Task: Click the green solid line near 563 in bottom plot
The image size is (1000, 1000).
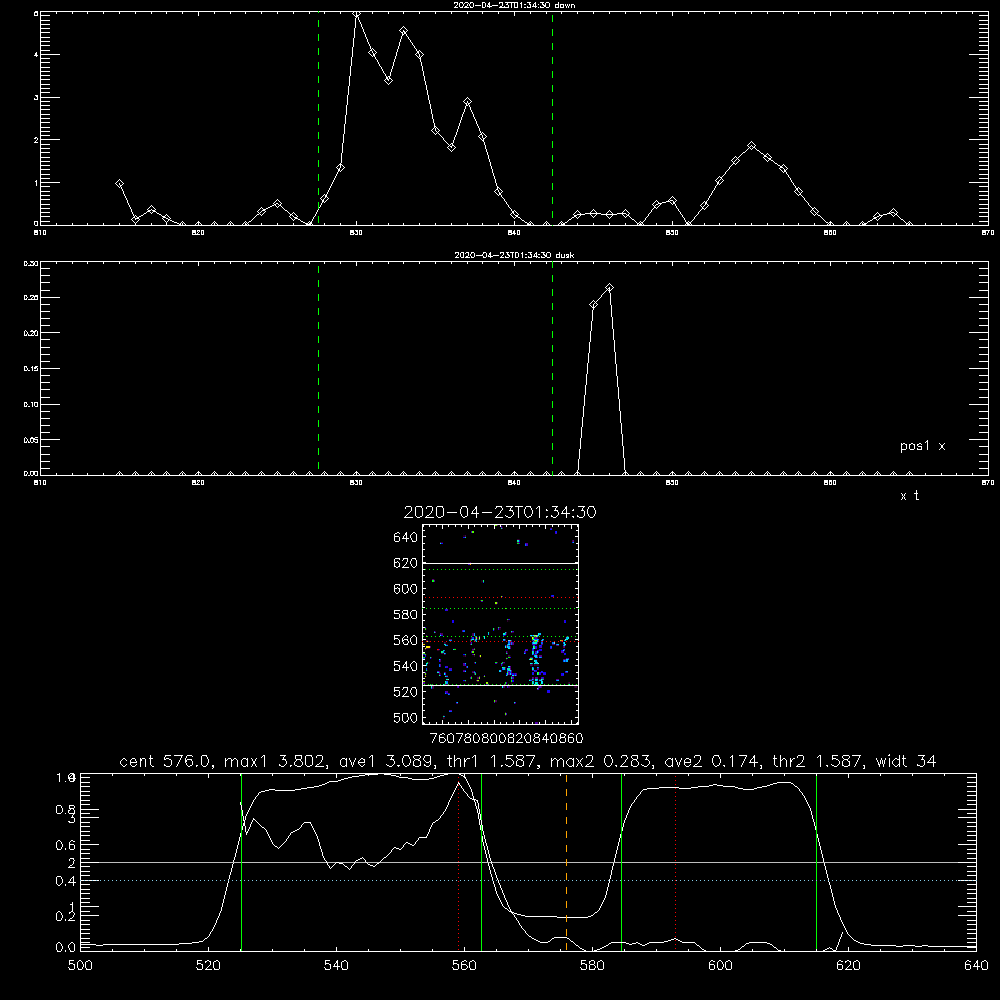Action: 481,862
